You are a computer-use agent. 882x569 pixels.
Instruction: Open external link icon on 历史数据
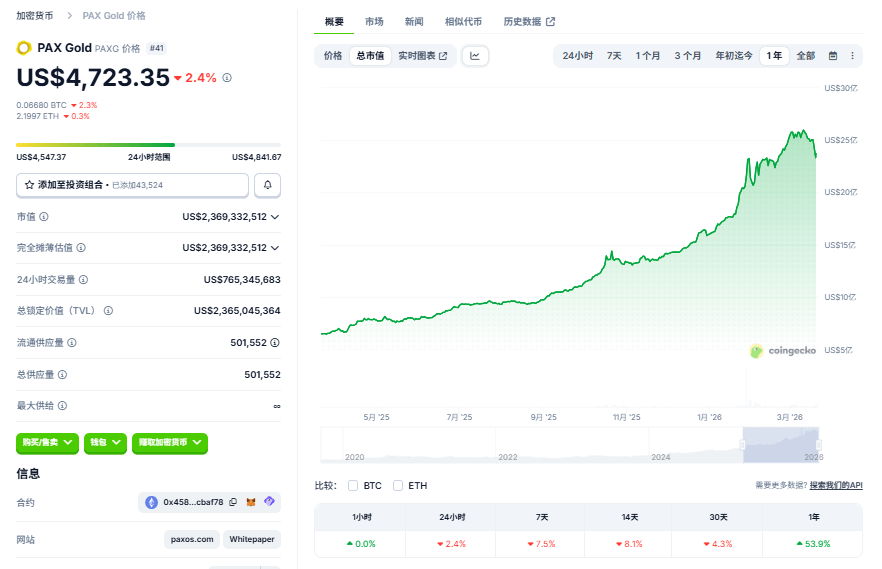[x=551, y=21]
